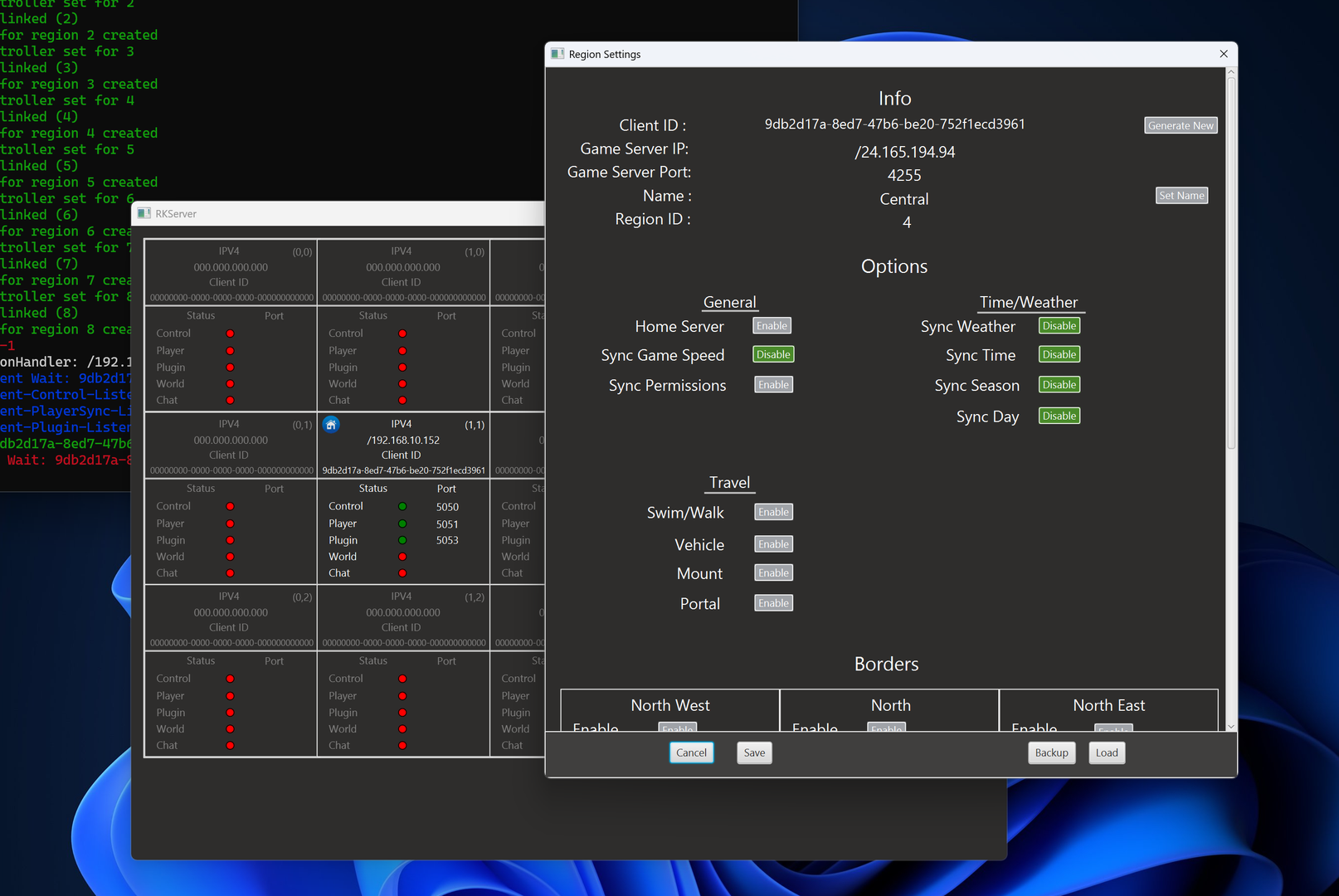Toggle Sync Permissions enable button
The width and height of the screenshot is (1339, 896).
coord(773,385)
